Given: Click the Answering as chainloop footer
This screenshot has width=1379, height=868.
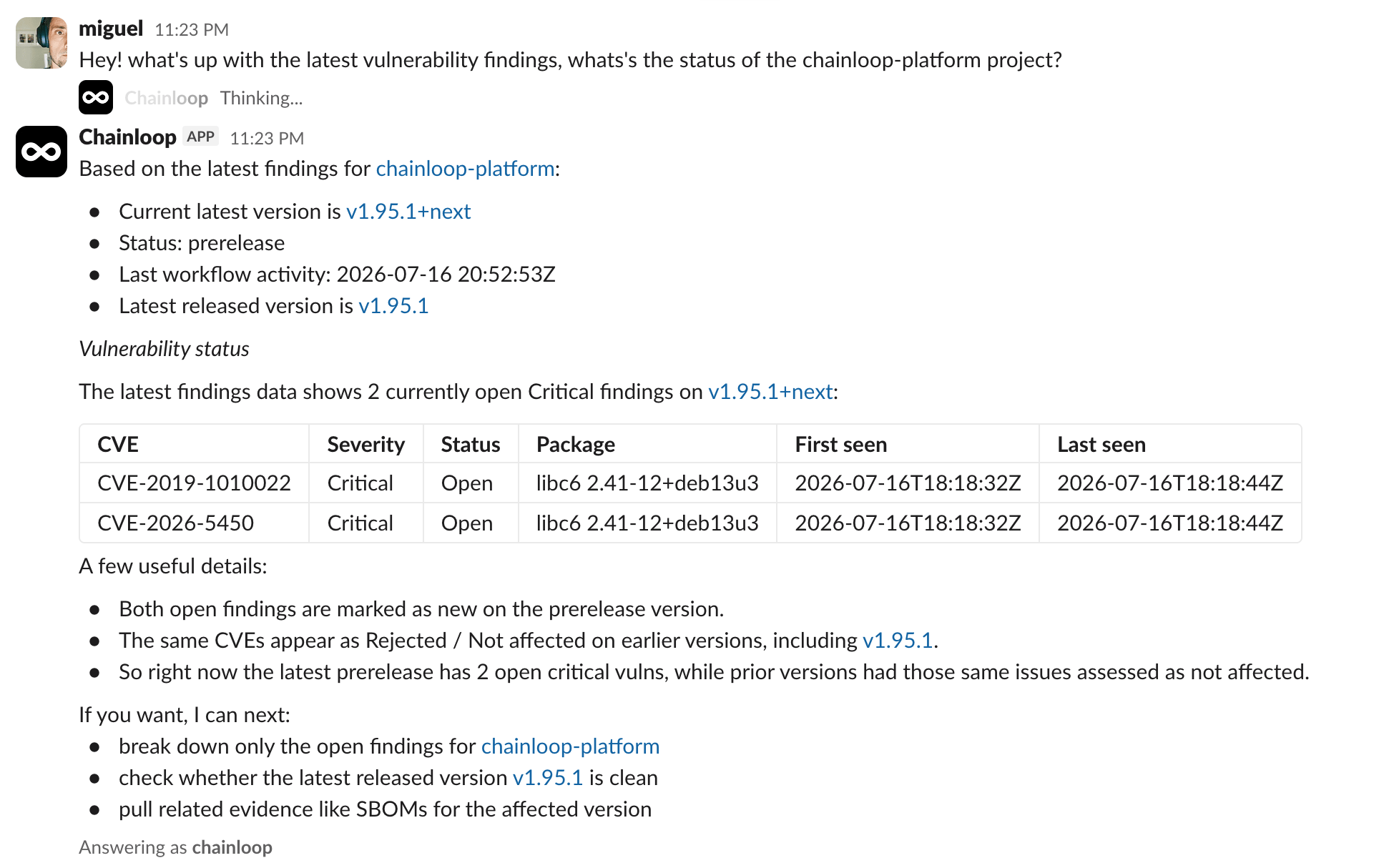Looking at the screenshot, I should pyautogui.click(x=176, y=847).
